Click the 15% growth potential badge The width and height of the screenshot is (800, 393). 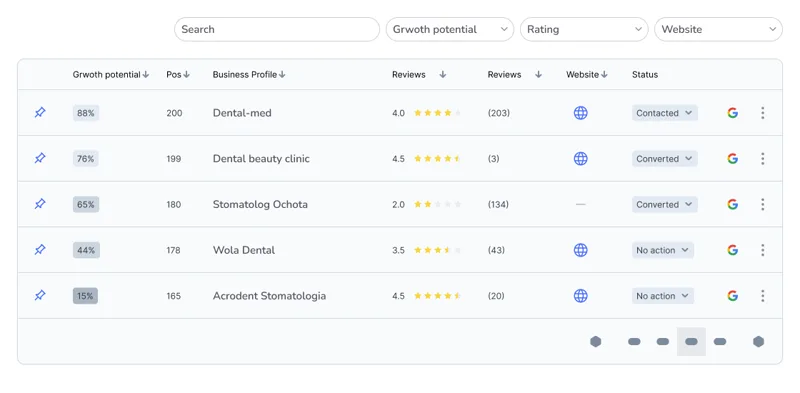tap(85, 296)
